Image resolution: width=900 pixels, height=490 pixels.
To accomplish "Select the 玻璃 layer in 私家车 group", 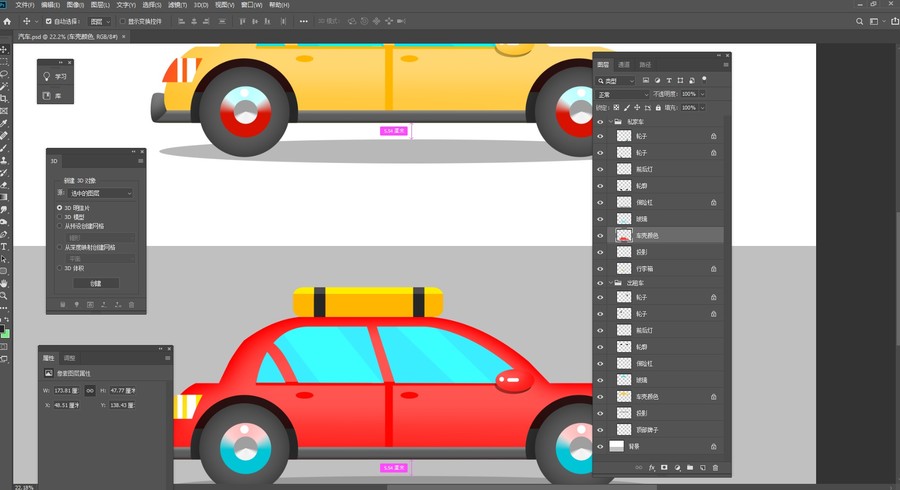I will (x=659, y=219).
